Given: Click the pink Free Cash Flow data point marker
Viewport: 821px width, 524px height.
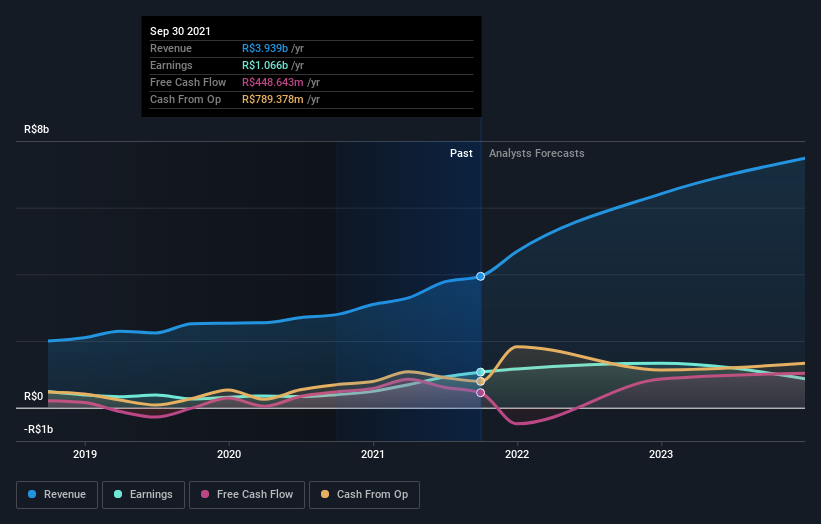Looking at the screenshot, I should pos(481,393).
